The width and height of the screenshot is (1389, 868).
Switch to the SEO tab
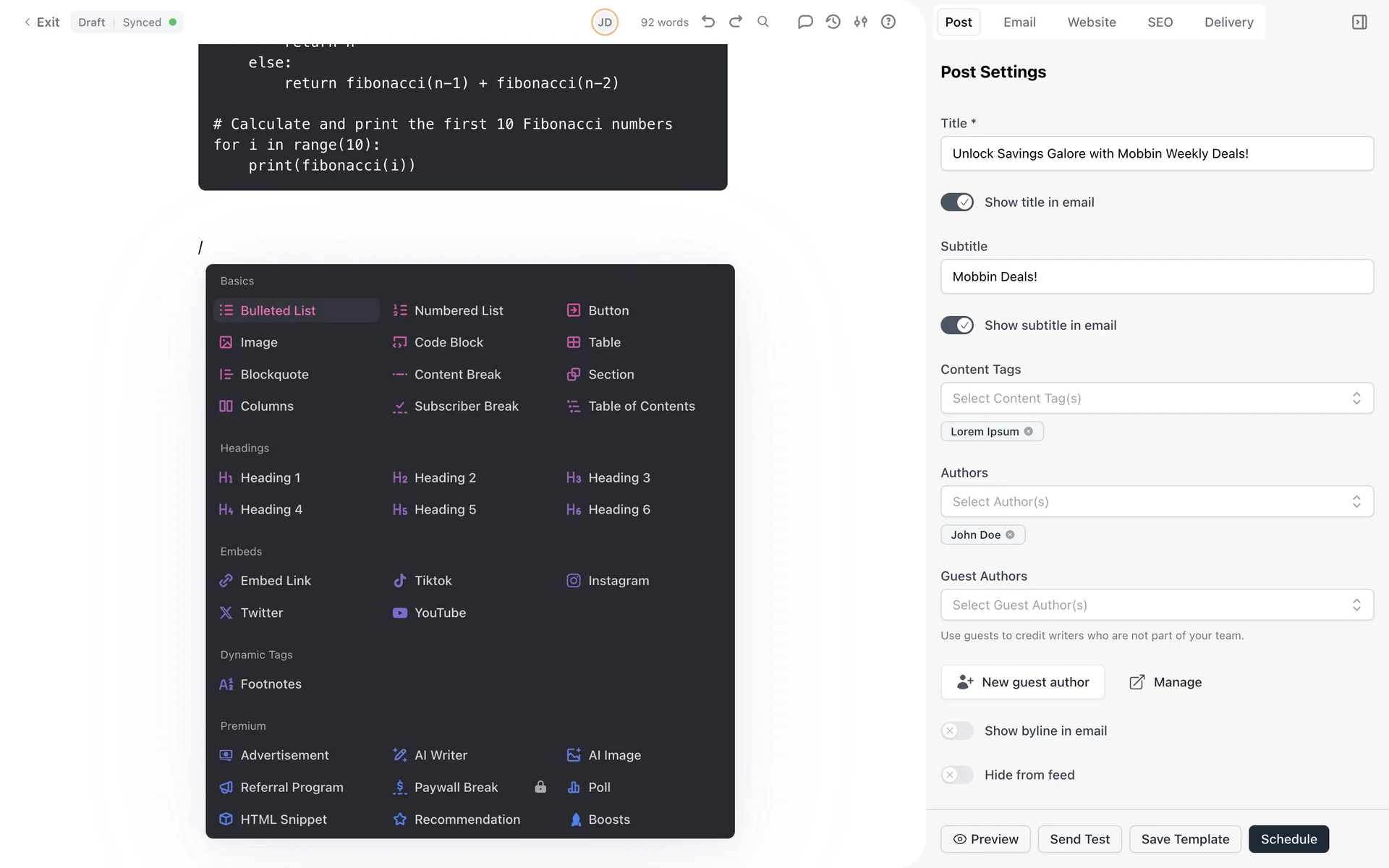click(1160, 22)
